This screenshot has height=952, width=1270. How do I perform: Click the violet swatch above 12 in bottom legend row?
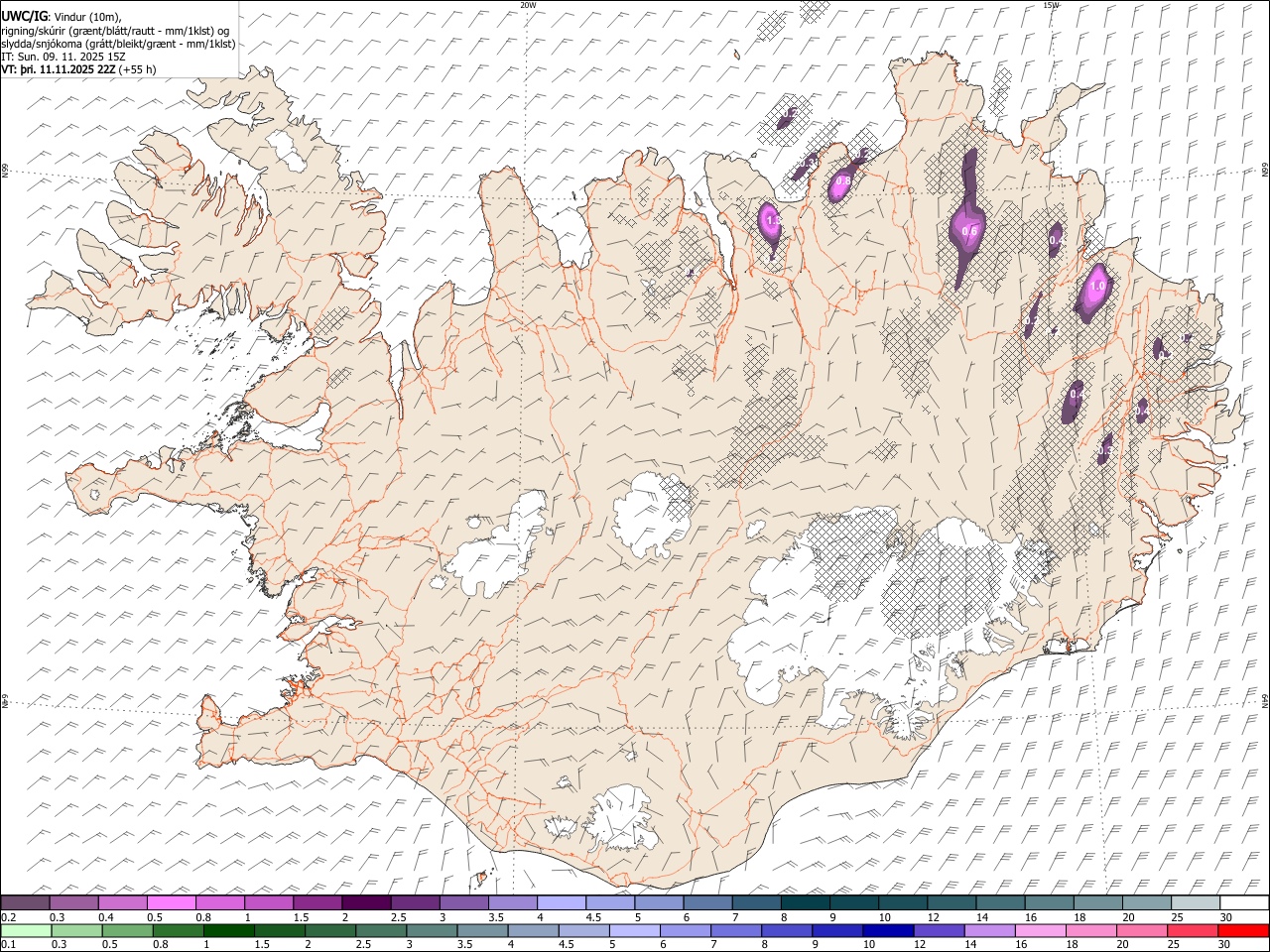tap(939, 930)
